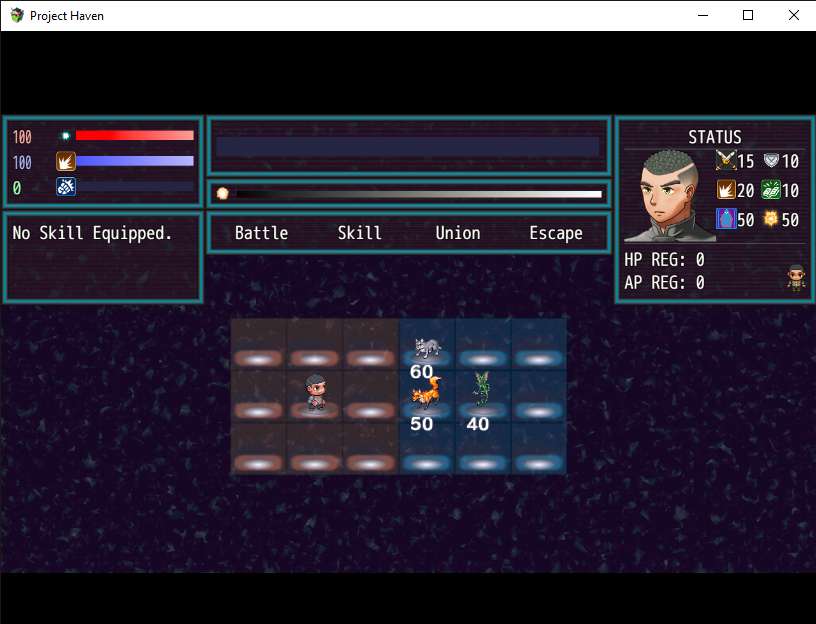Select the brown explosion power icon in STATUS
Screen dimensions: 816x624
click(x=727, y=190)
